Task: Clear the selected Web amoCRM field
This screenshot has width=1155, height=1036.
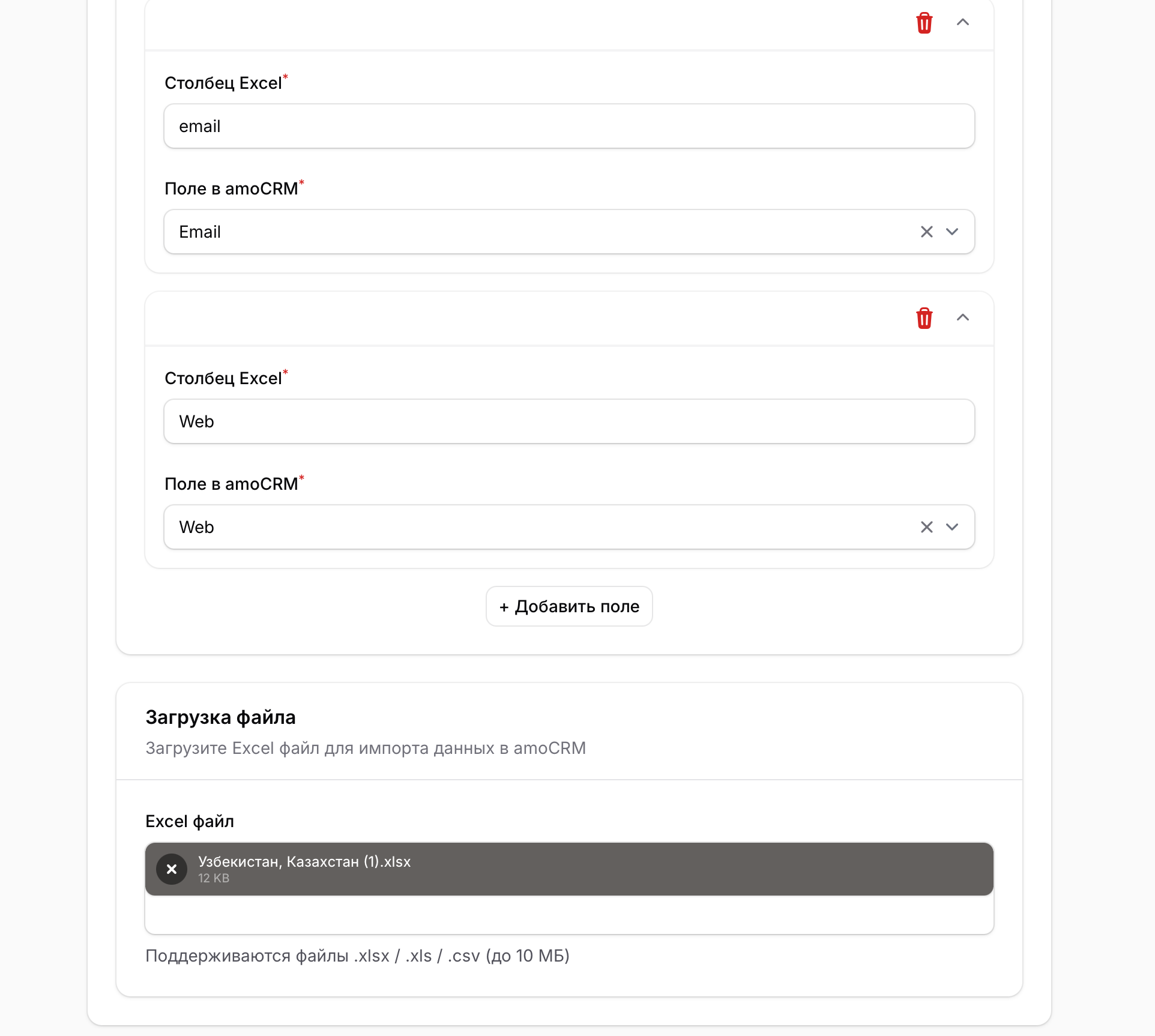Action: [926, 527]
